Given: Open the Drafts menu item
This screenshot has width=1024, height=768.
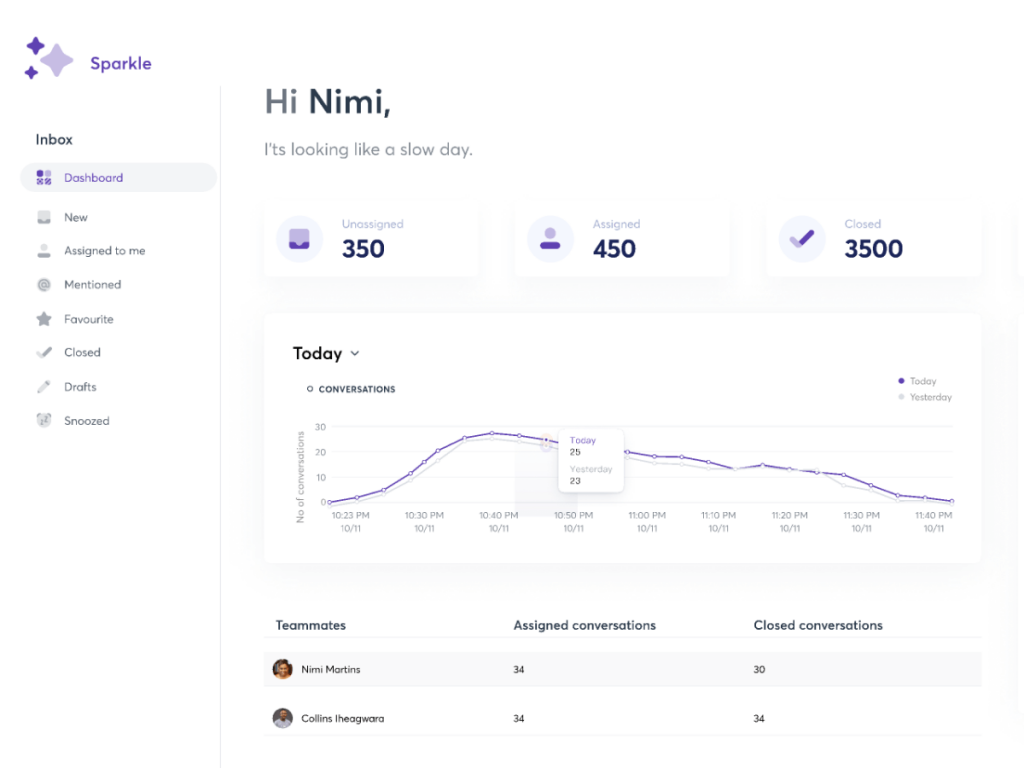Looking at the screenshot, I should click(x=80, y=387).
